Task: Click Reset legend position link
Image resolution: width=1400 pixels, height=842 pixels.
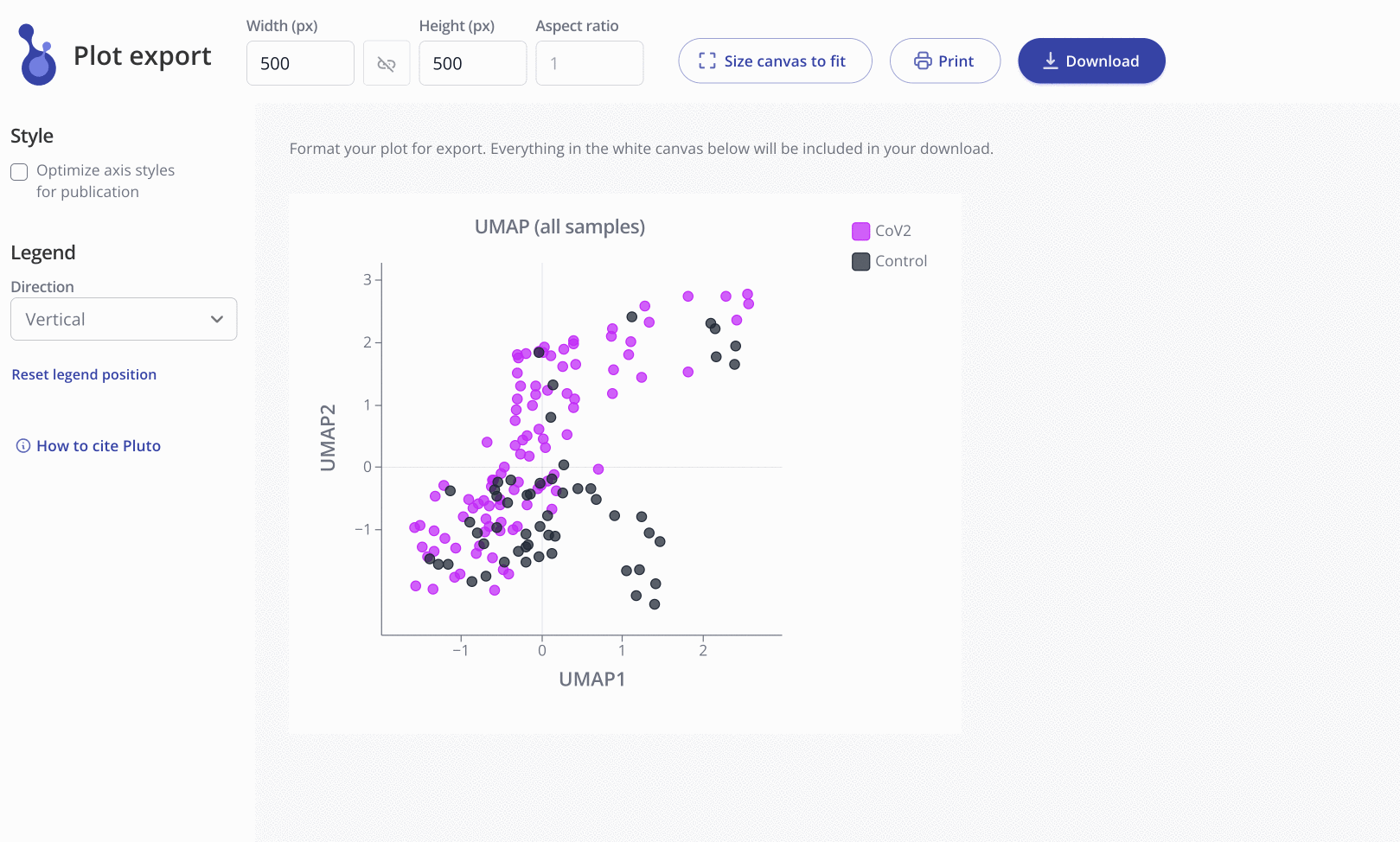Action: 84,374
